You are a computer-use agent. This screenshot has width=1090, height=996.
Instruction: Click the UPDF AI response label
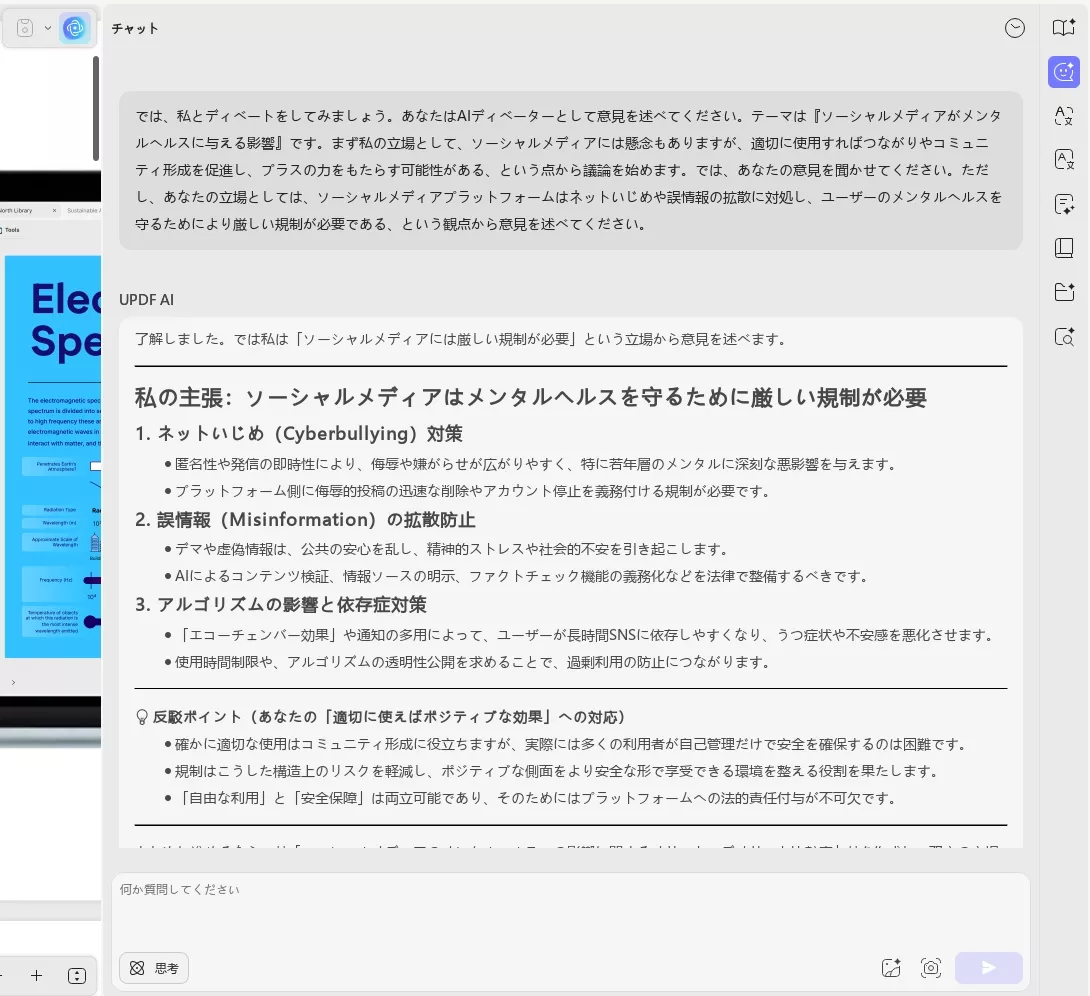tap(147, 300)
